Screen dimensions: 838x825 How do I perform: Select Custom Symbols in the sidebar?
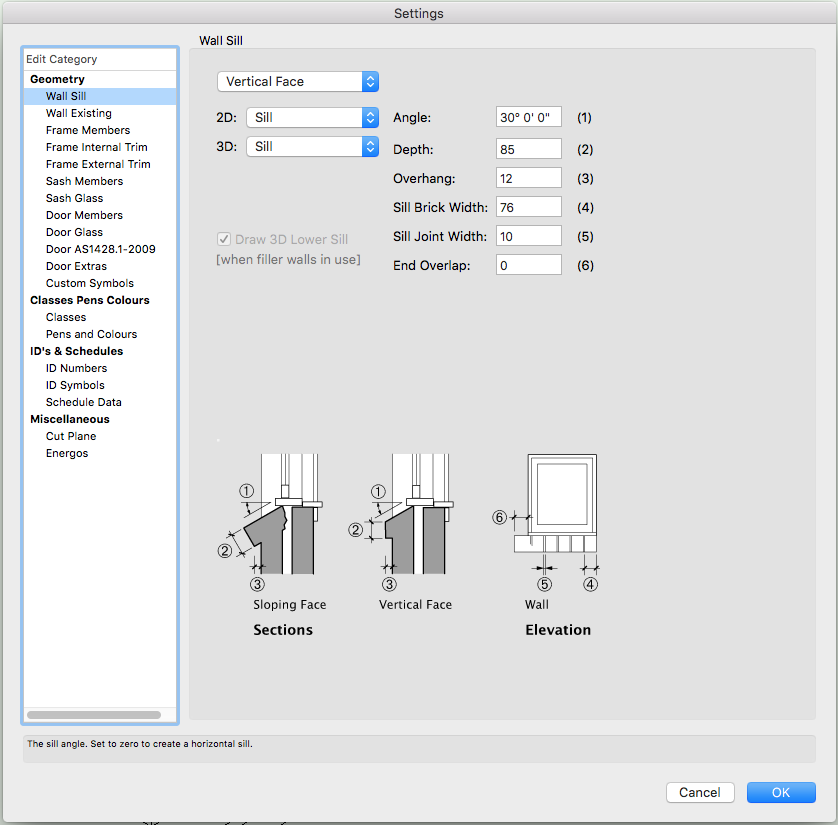[x=88, y=282]
